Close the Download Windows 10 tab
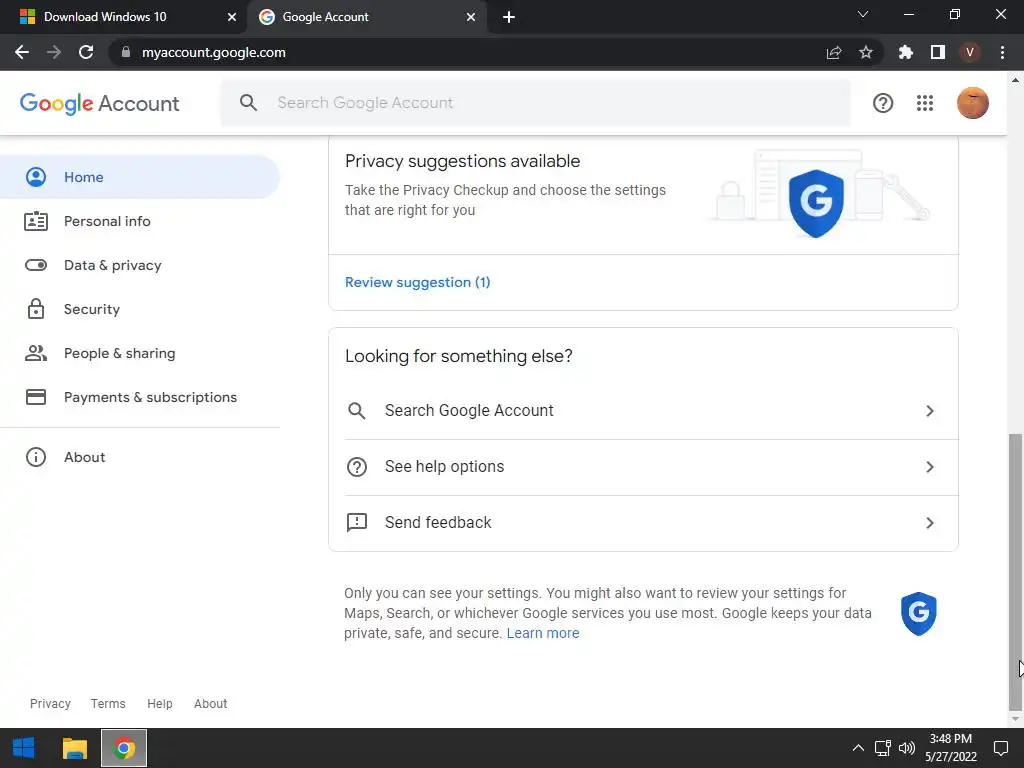The image size is (1024, 768). pyautogui.click(x=232, y=17)
